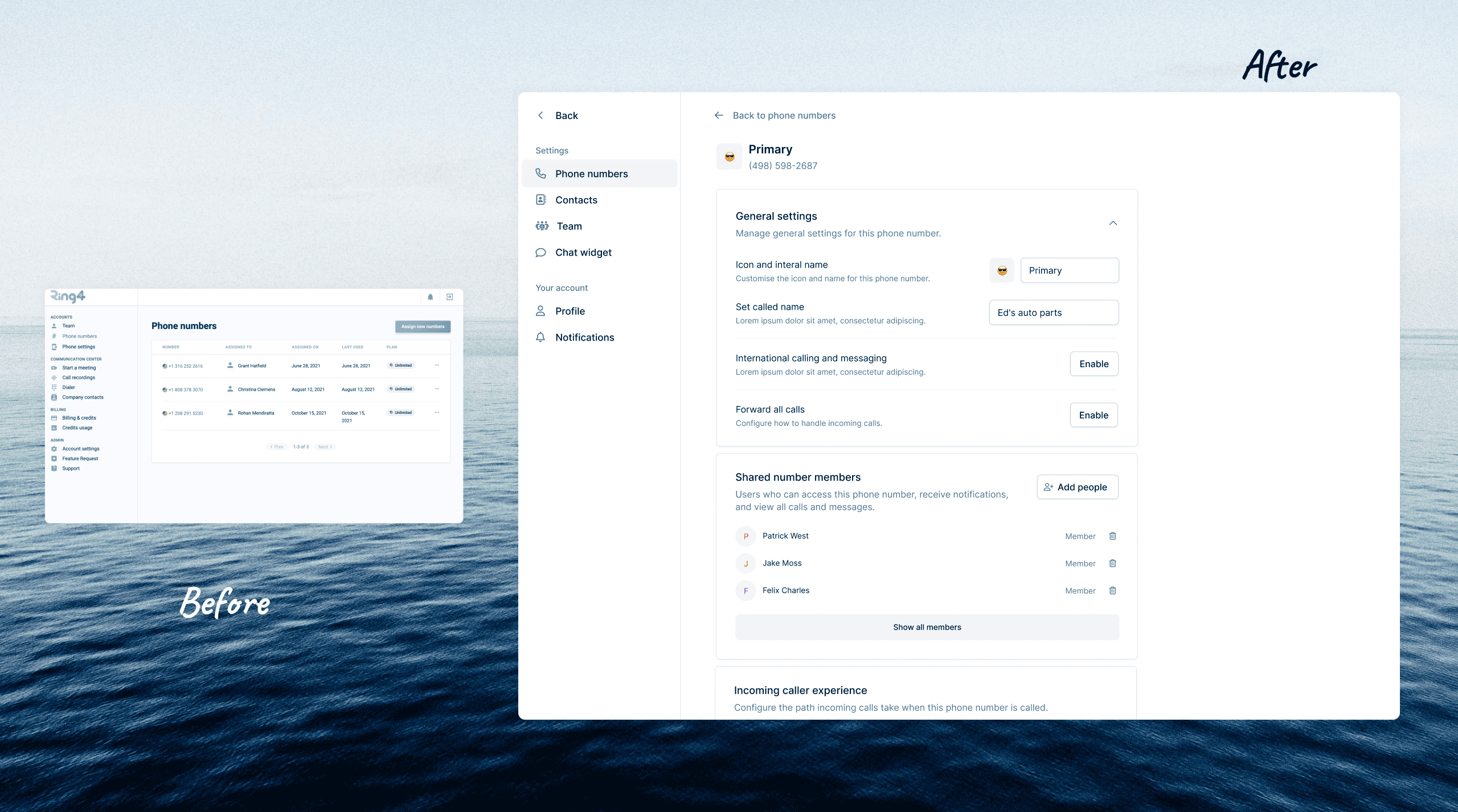Open Contacts in settings sidebar
This screenshot has height=812, width=1458.
click(576, 200)
